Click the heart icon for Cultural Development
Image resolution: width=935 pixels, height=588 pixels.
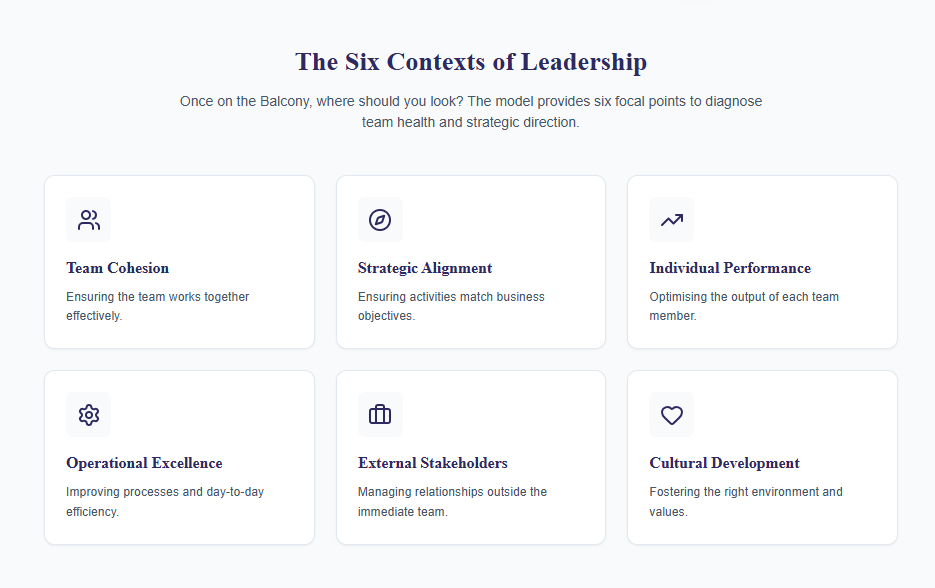click(x=672, y=415)
